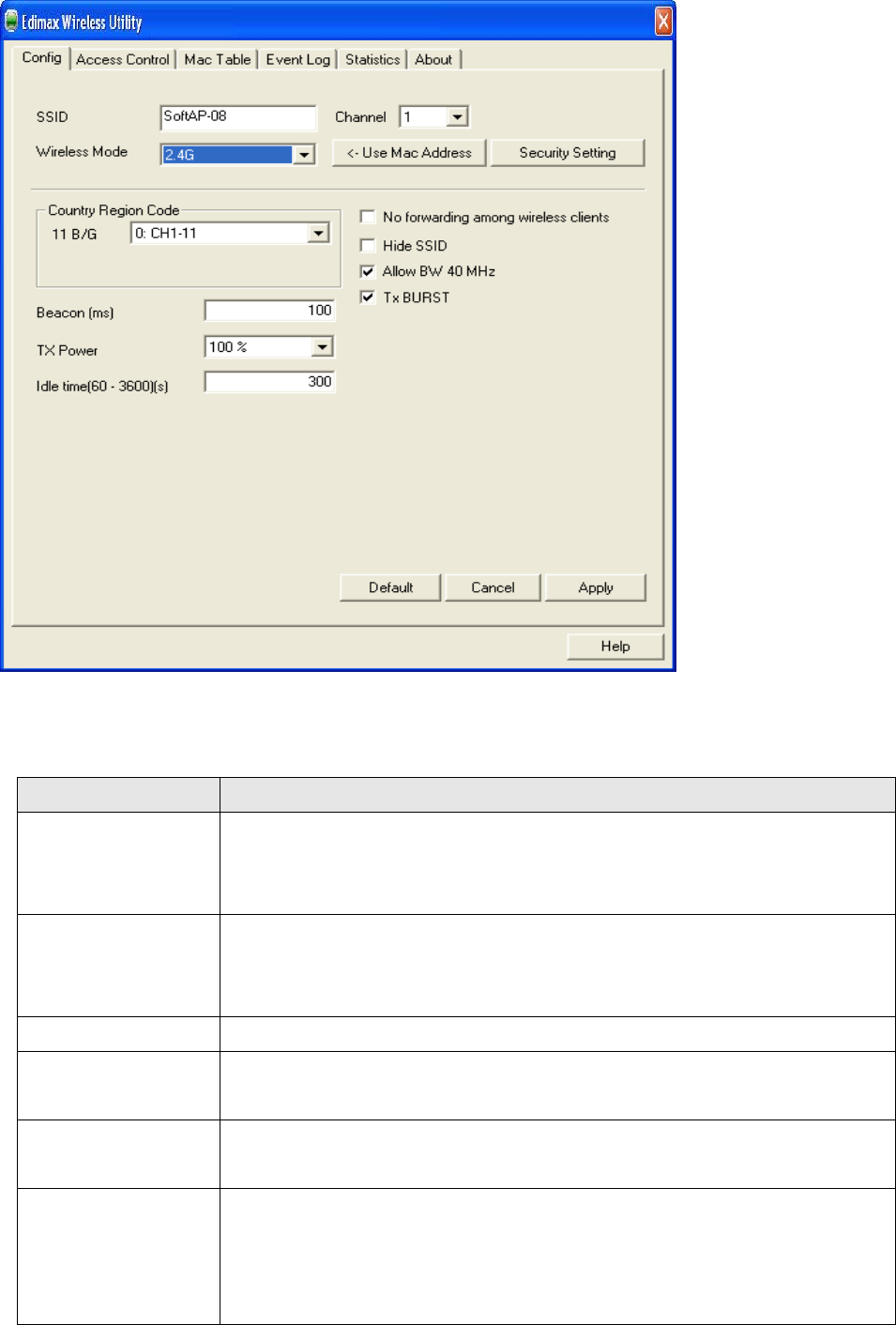Open the TX Power dropdown
Image resolution: width=896 pixels, height=1325 pixels.
pyautogui.click(x=322, y=347)
